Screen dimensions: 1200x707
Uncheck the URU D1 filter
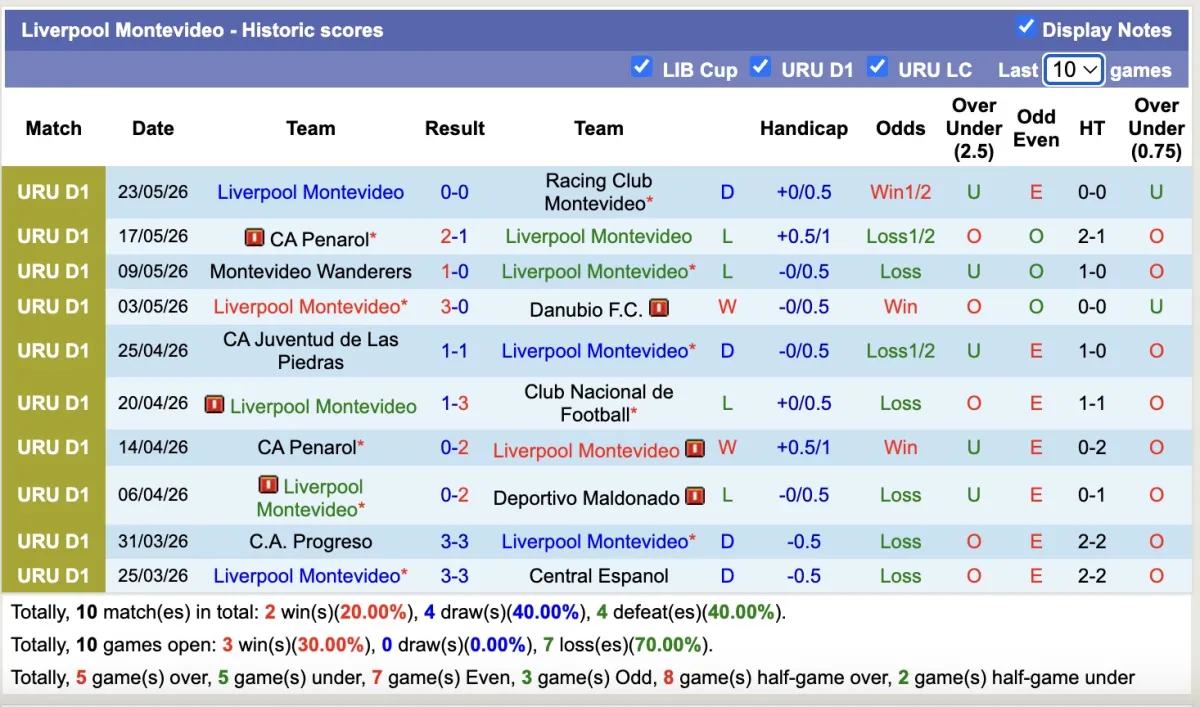pos(761,67)
